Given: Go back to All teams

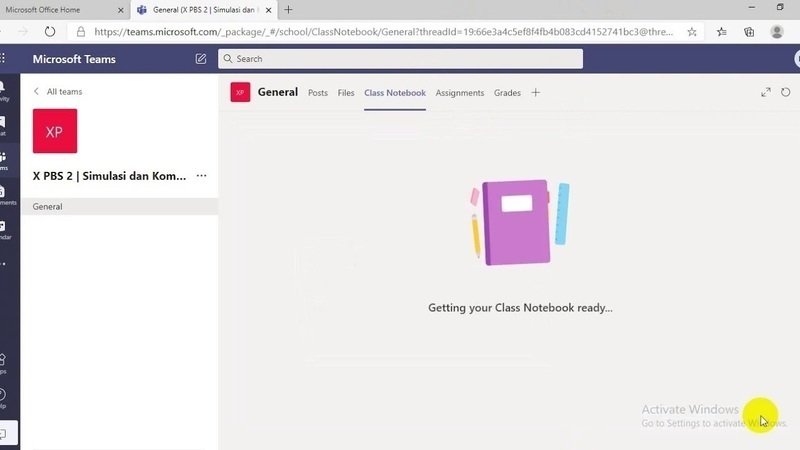Looking at the screenshot, I should pyautogui.click(x=58, y=92).
